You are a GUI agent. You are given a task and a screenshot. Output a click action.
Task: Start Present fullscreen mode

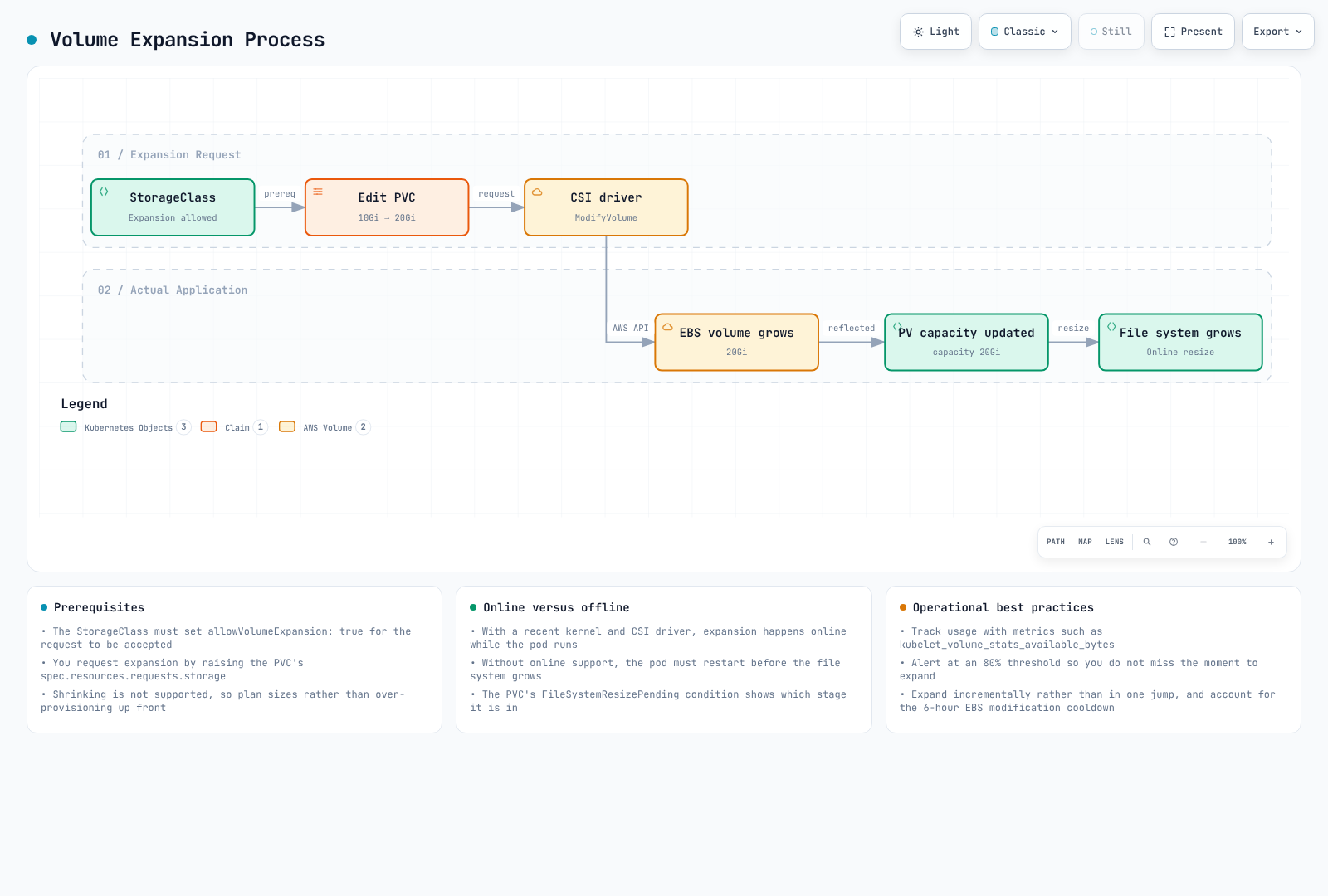tap(1193, 32)
